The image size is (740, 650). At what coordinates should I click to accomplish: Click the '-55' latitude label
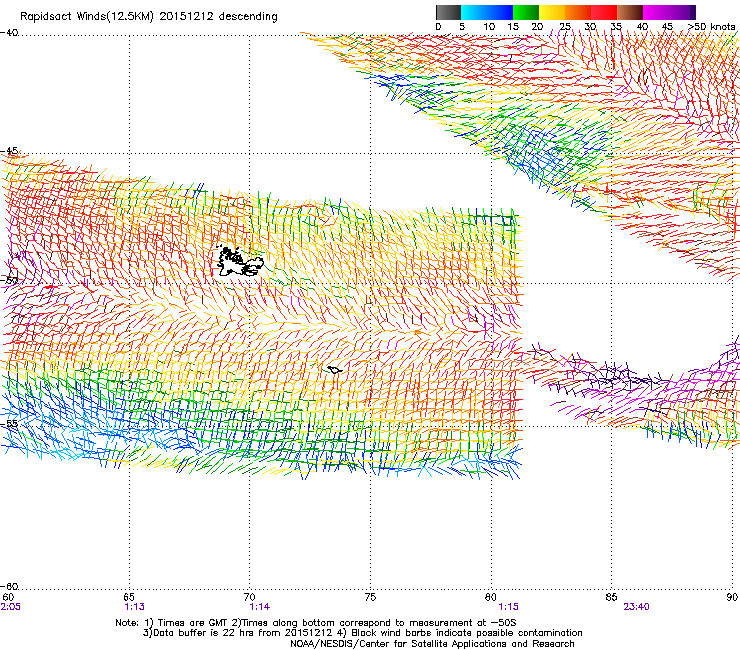pos(9,423)
